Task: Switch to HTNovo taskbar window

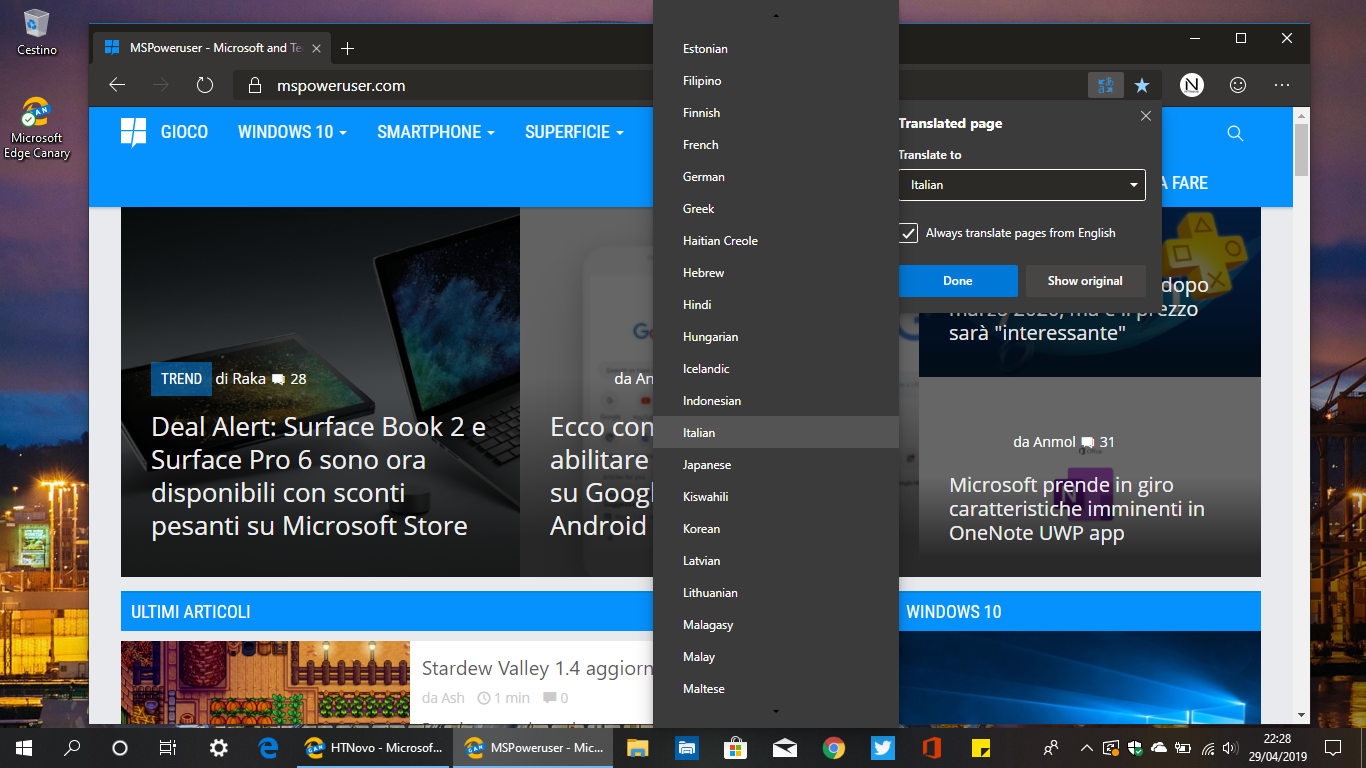Action: [374, 748]
